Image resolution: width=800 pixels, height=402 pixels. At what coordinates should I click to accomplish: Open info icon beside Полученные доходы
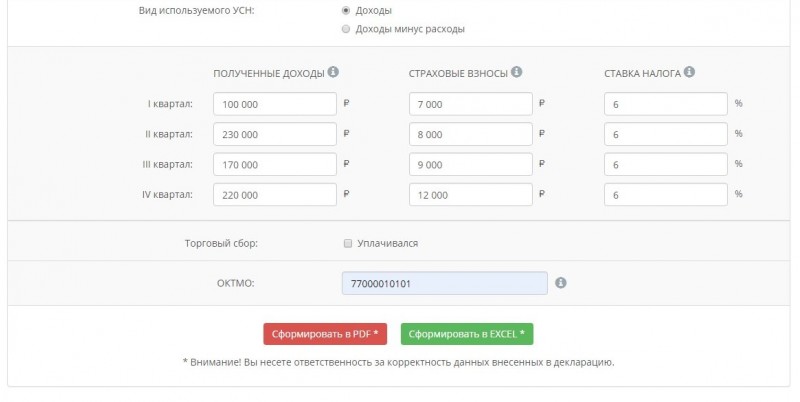click(x=333, y=72)
